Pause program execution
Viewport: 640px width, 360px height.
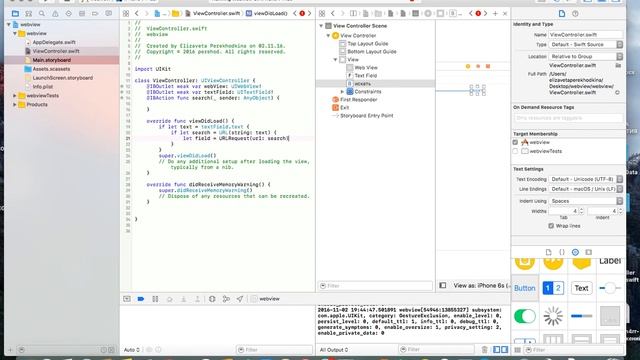coord(155,299)
